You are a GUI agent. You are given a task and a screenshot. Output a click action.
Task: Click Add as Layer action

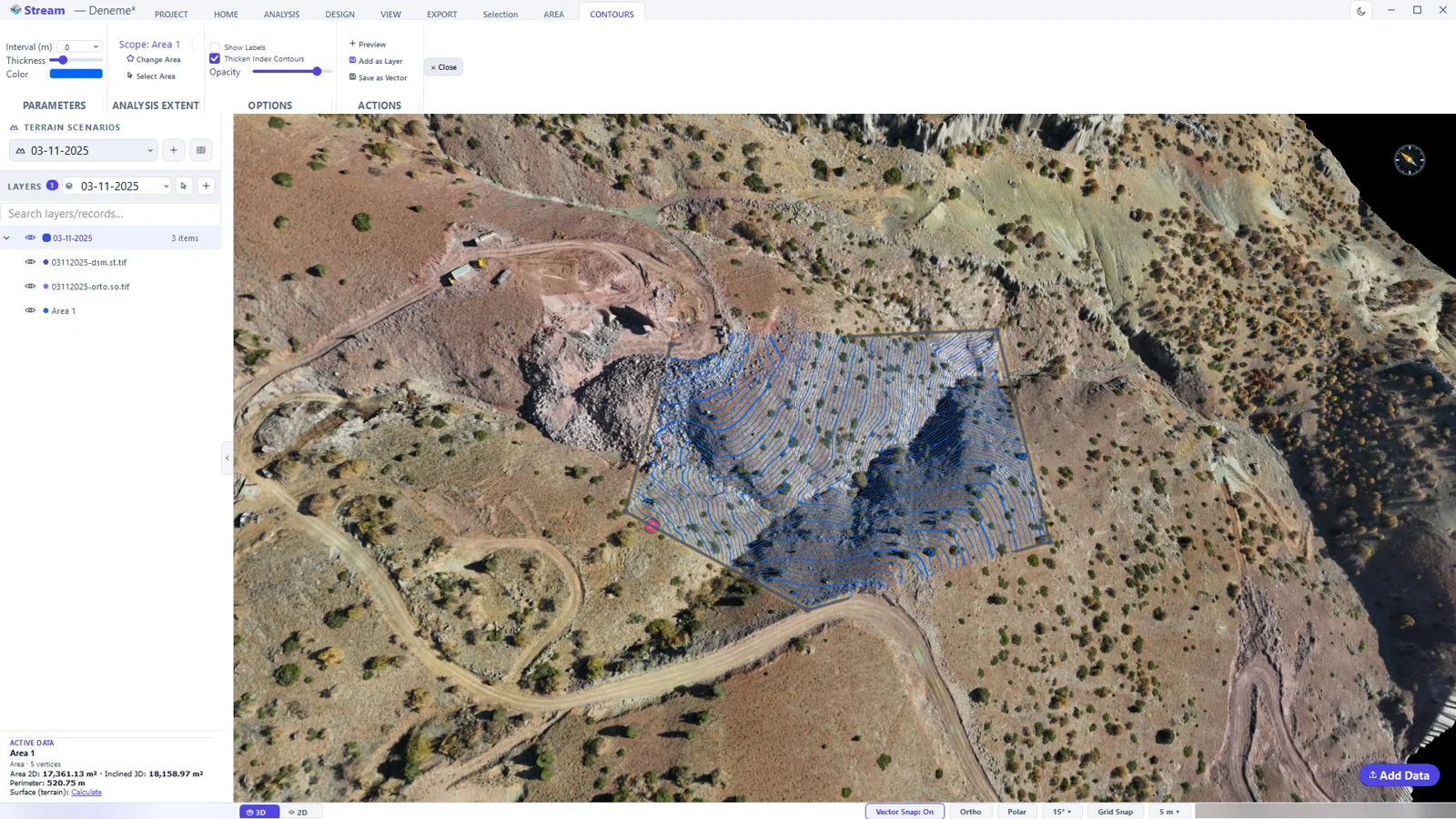click(376, 61)
